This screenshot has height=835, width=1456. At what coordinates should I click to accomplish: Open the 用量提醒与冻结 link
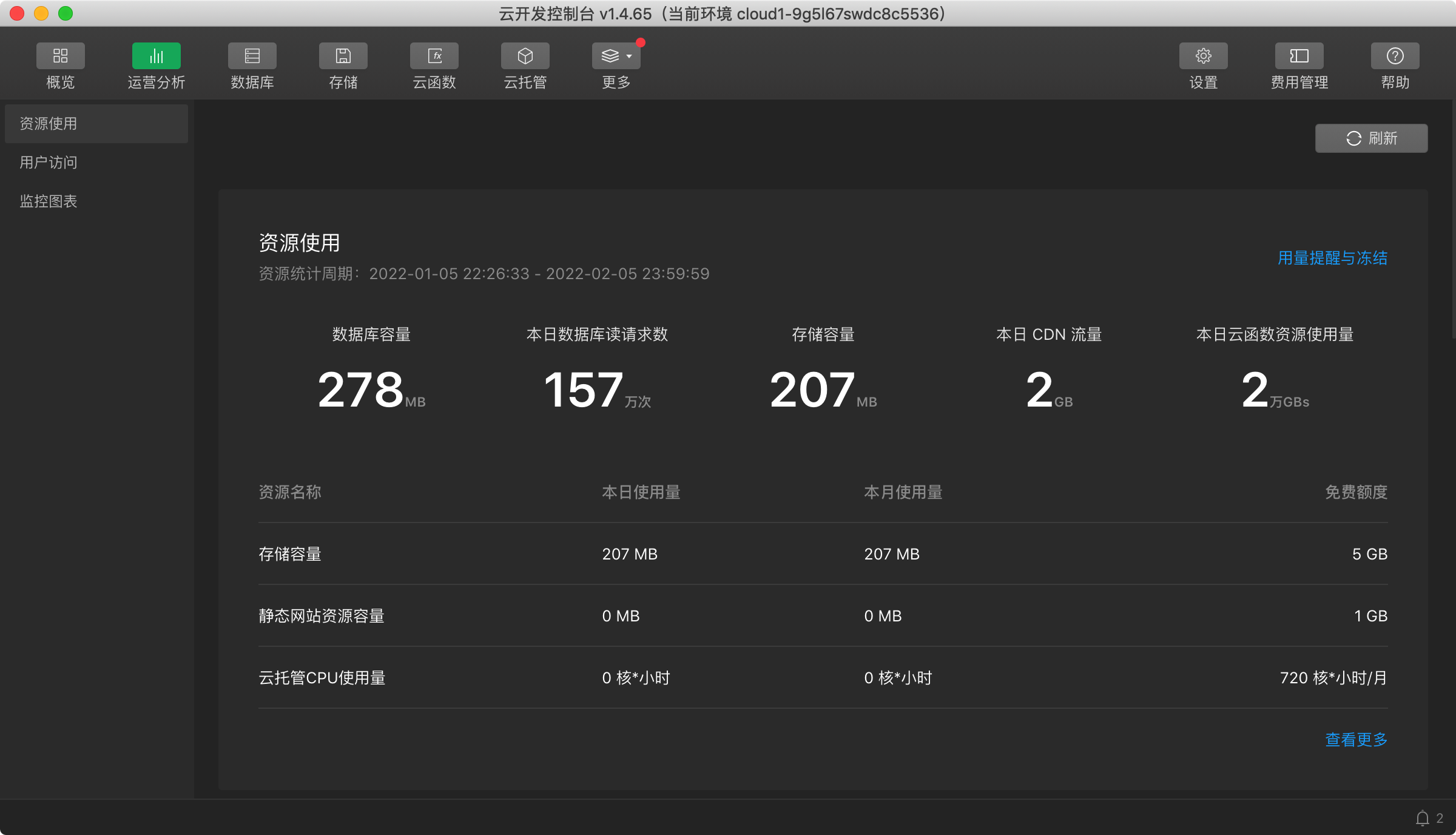[1332, 258]
